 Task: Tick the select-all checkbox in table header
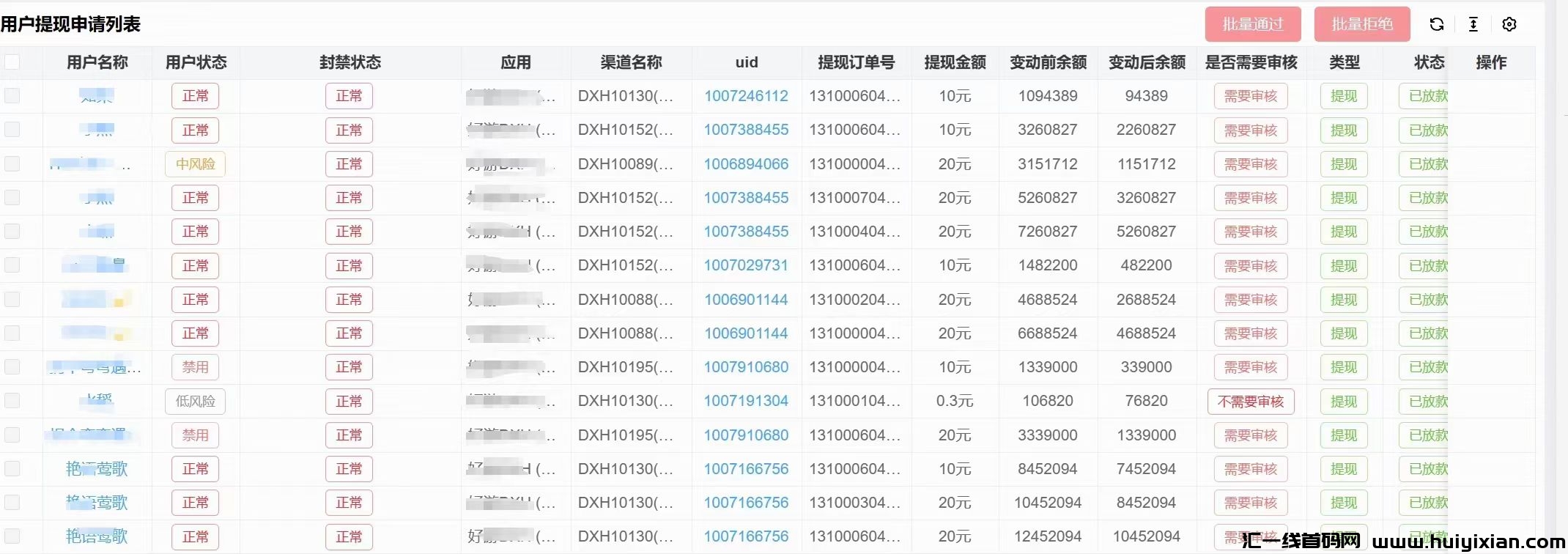(12, 62)
